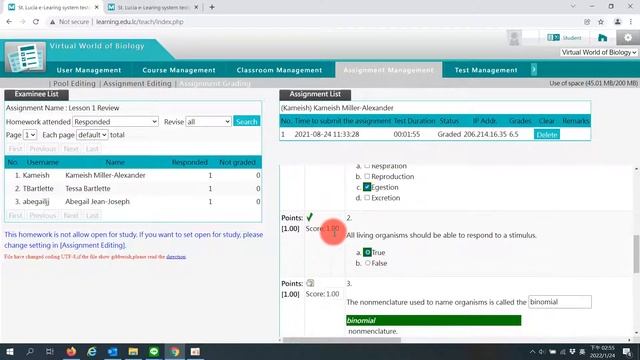The width and height of the screenshot is (640, 360).
Task: Open the direction link
Action: (176, 257)
